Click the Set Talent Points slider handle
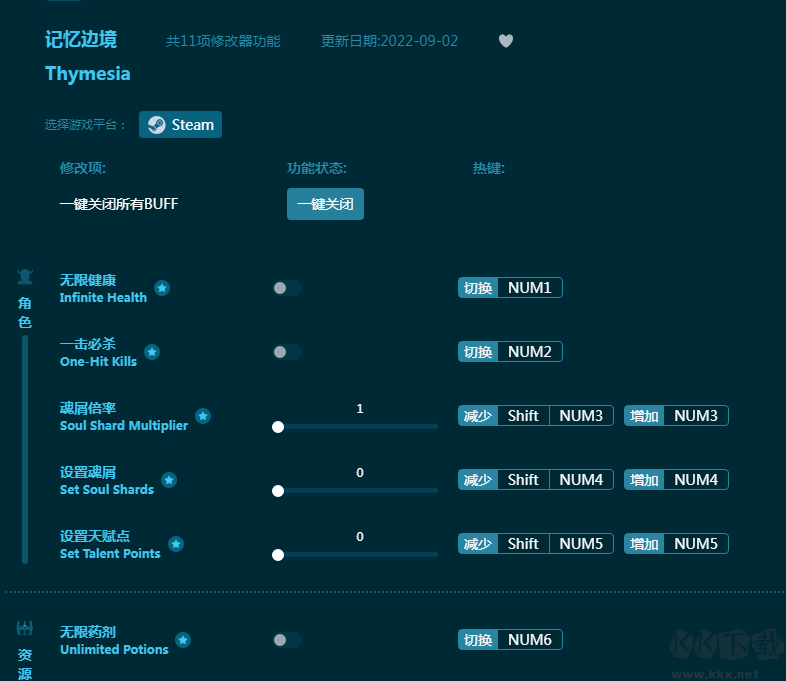786x681 pixels. tap(278, 555)
